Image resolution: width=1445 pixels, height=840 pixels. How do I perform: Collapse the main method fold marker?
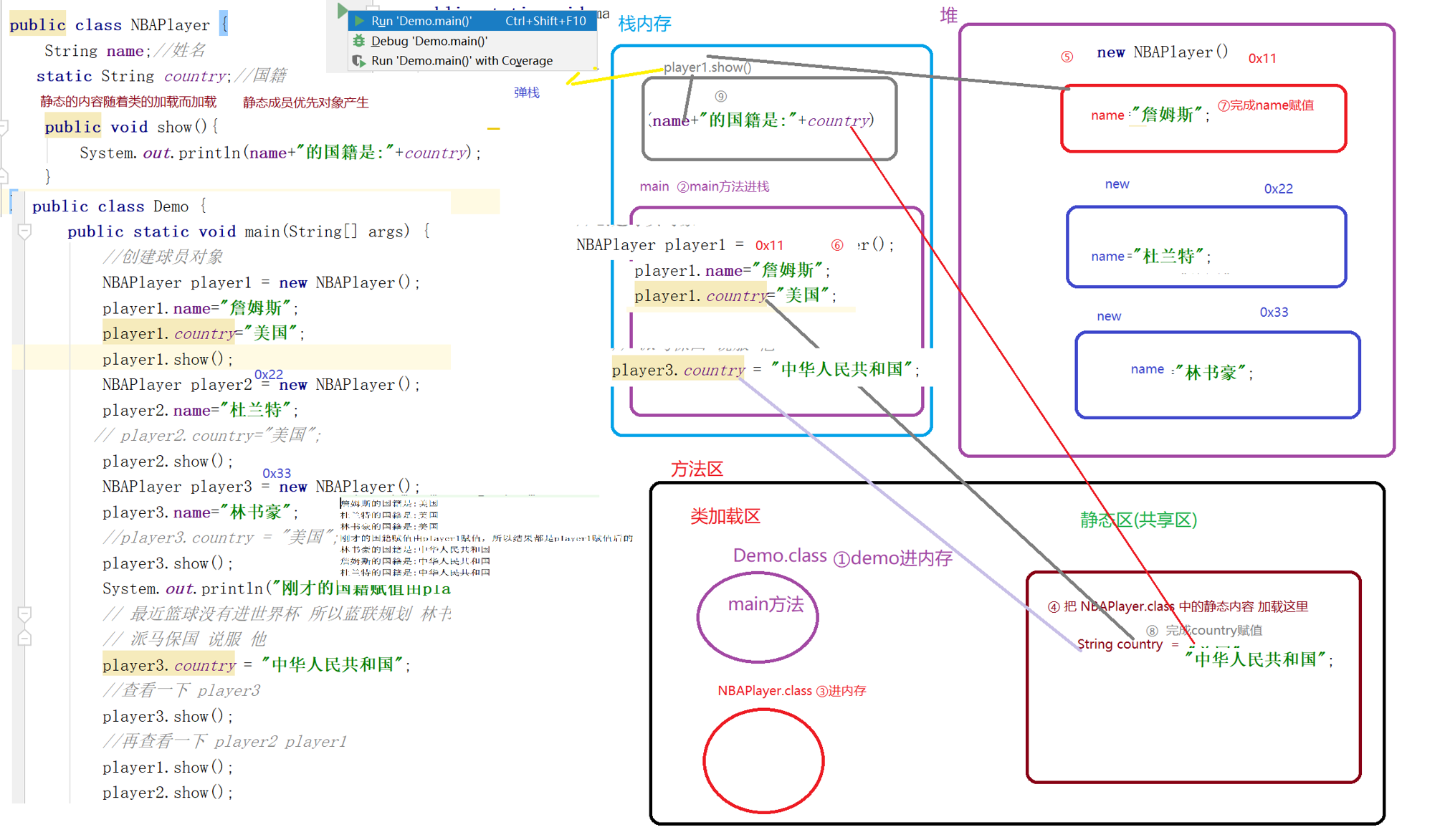click(24, 232)
